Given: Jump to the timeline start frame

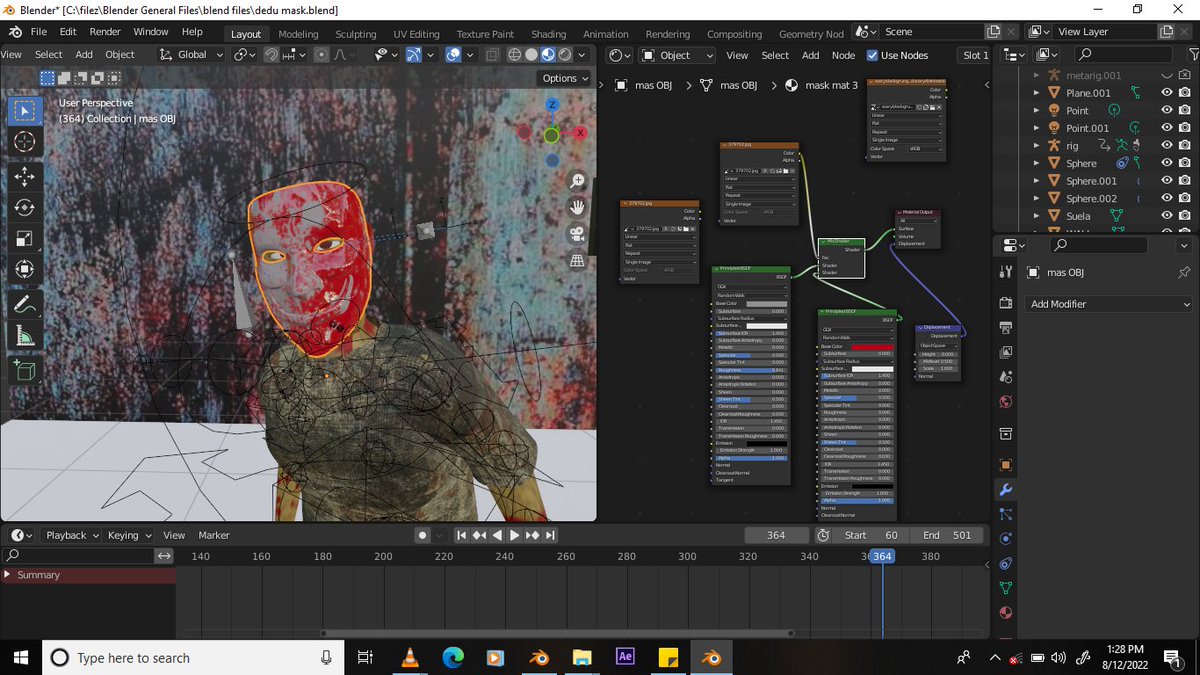Looking at the screenshot, I should pyautogui.click(x=461, y=535).
